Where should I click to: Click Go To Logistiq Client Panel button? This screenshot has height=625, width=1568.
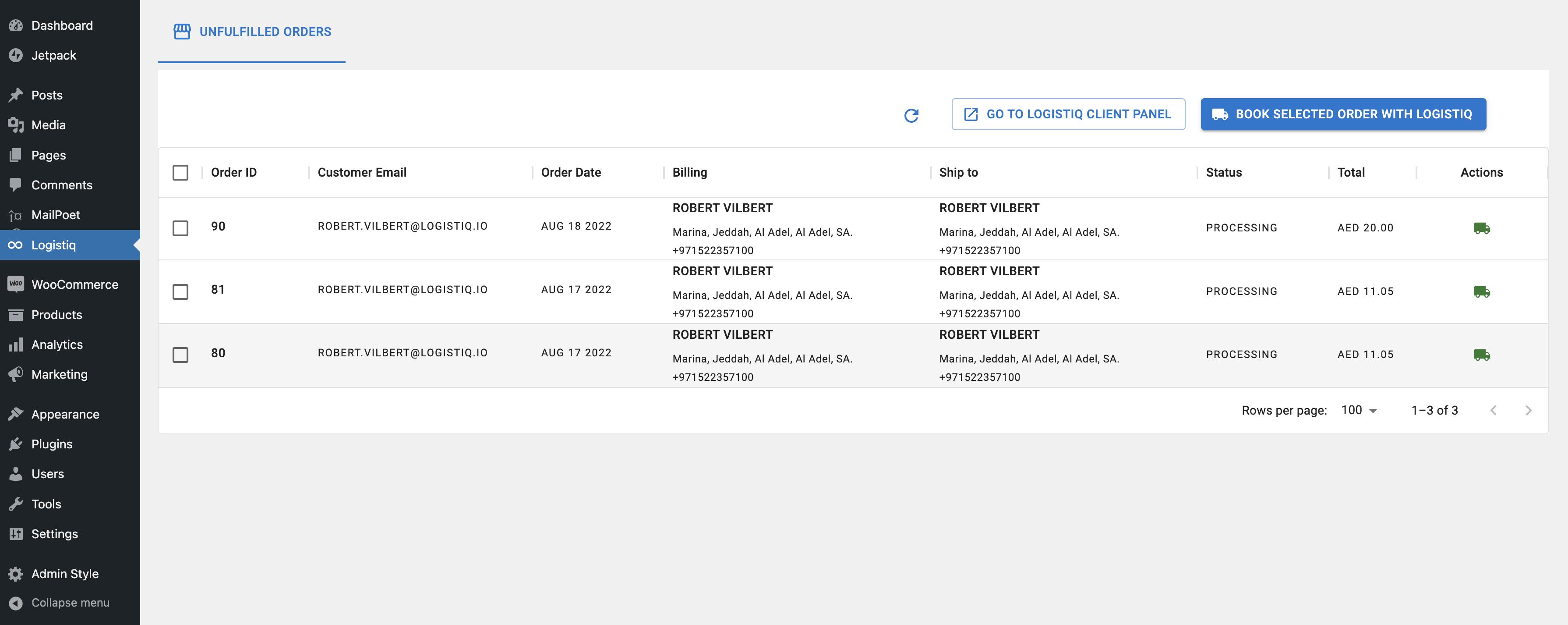pyautogui.click(x=1068, y=114)
